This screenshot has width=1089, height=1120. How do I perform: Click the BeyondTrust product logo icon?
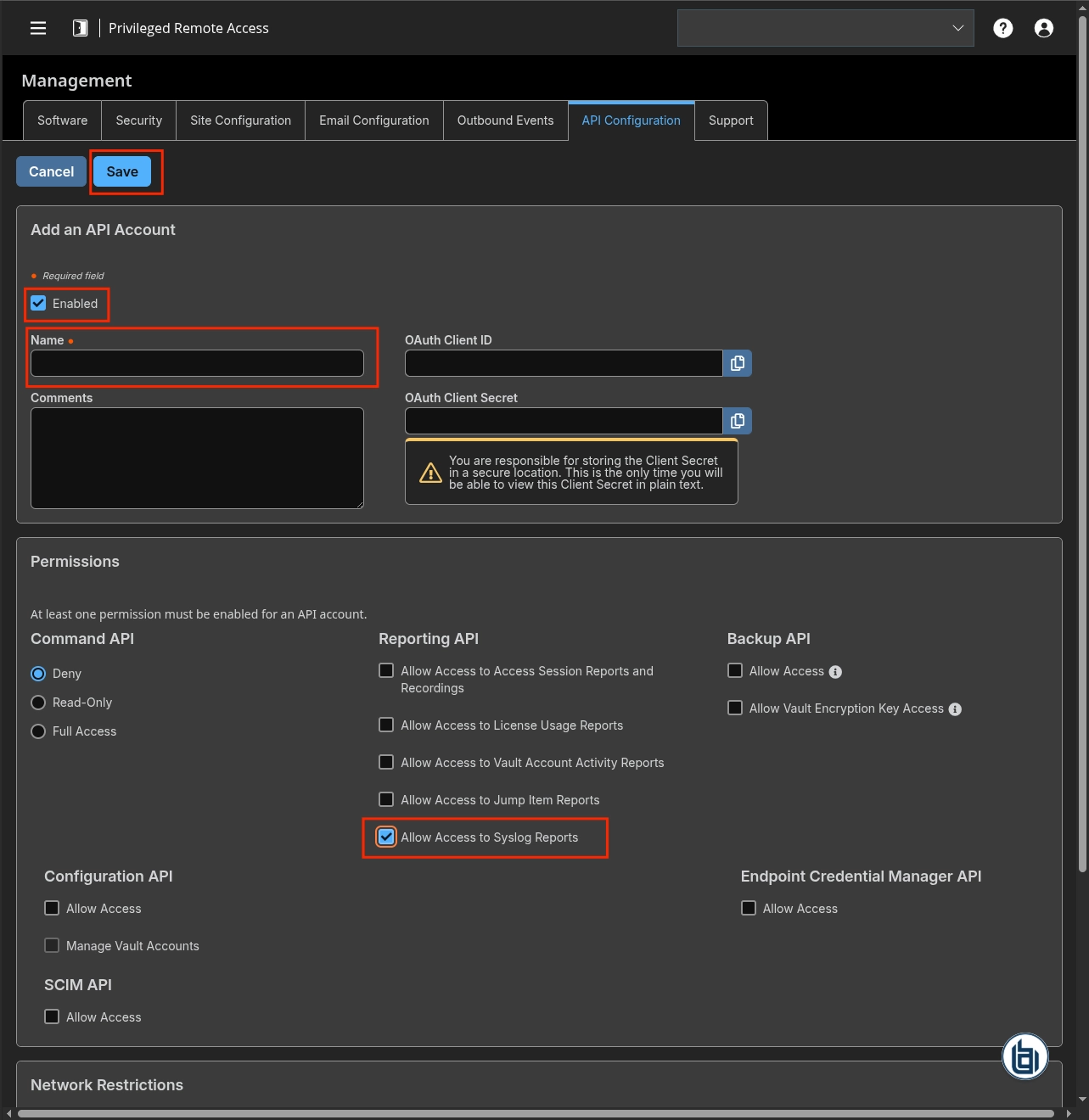pos(80,28)
